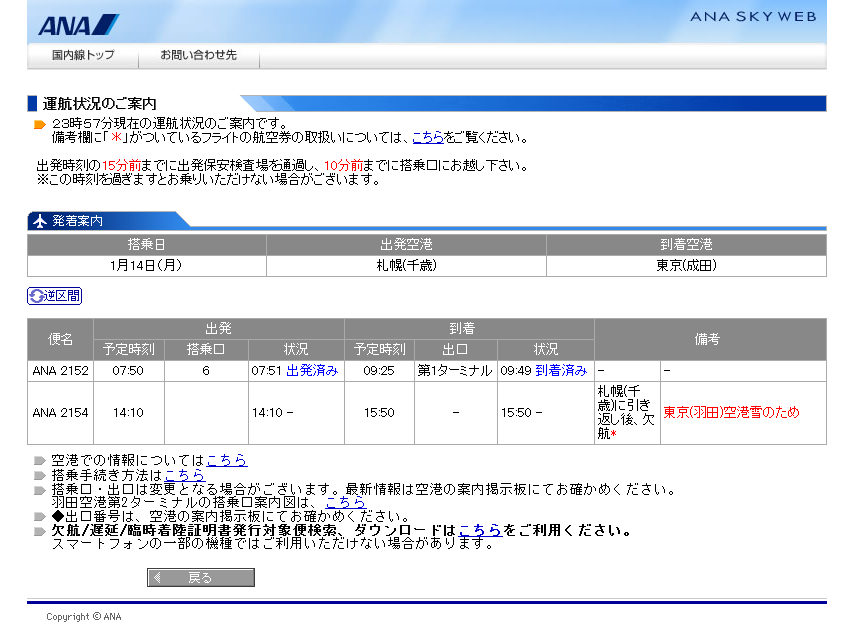The height and width of the screenshot is (626, 854).
Task: Open the お問い合わせ先 tab
Action: click(x=198, y=55)
